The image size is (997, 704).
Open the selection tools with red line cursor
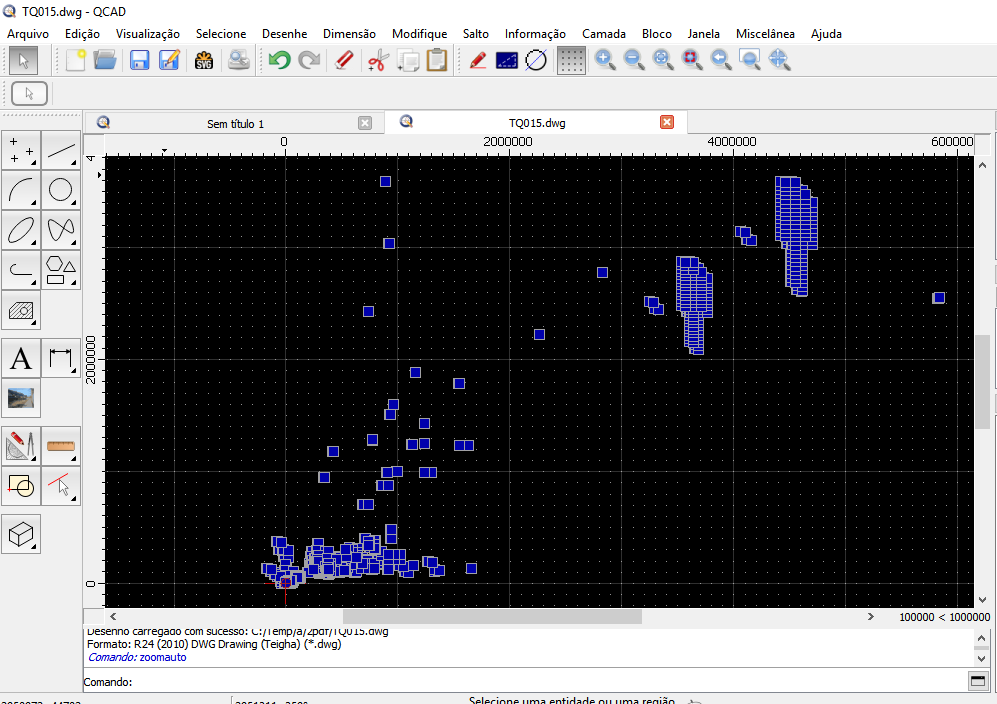coord(61,486)
